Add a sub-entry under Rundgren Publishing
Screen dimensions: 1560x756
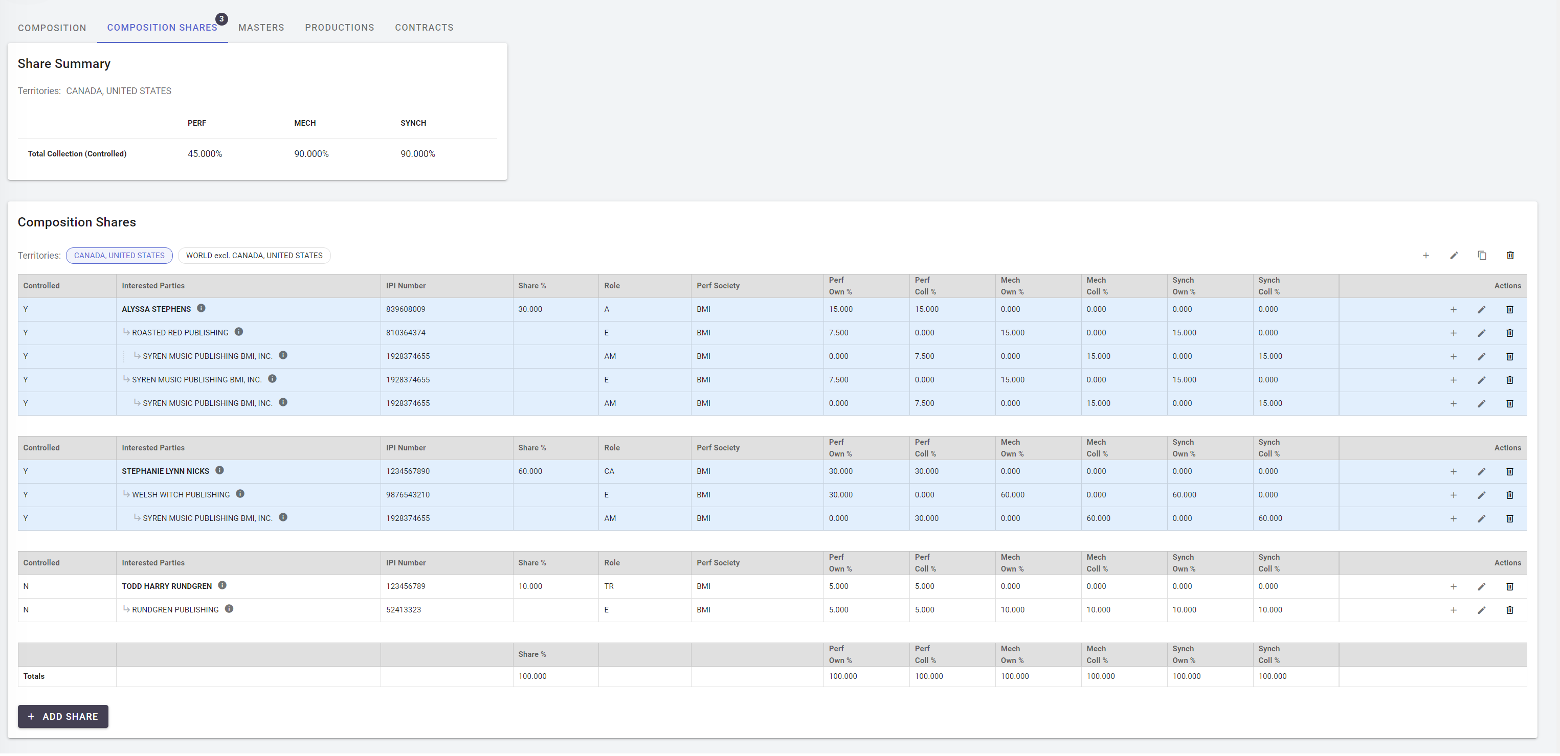pos(1453,610)
